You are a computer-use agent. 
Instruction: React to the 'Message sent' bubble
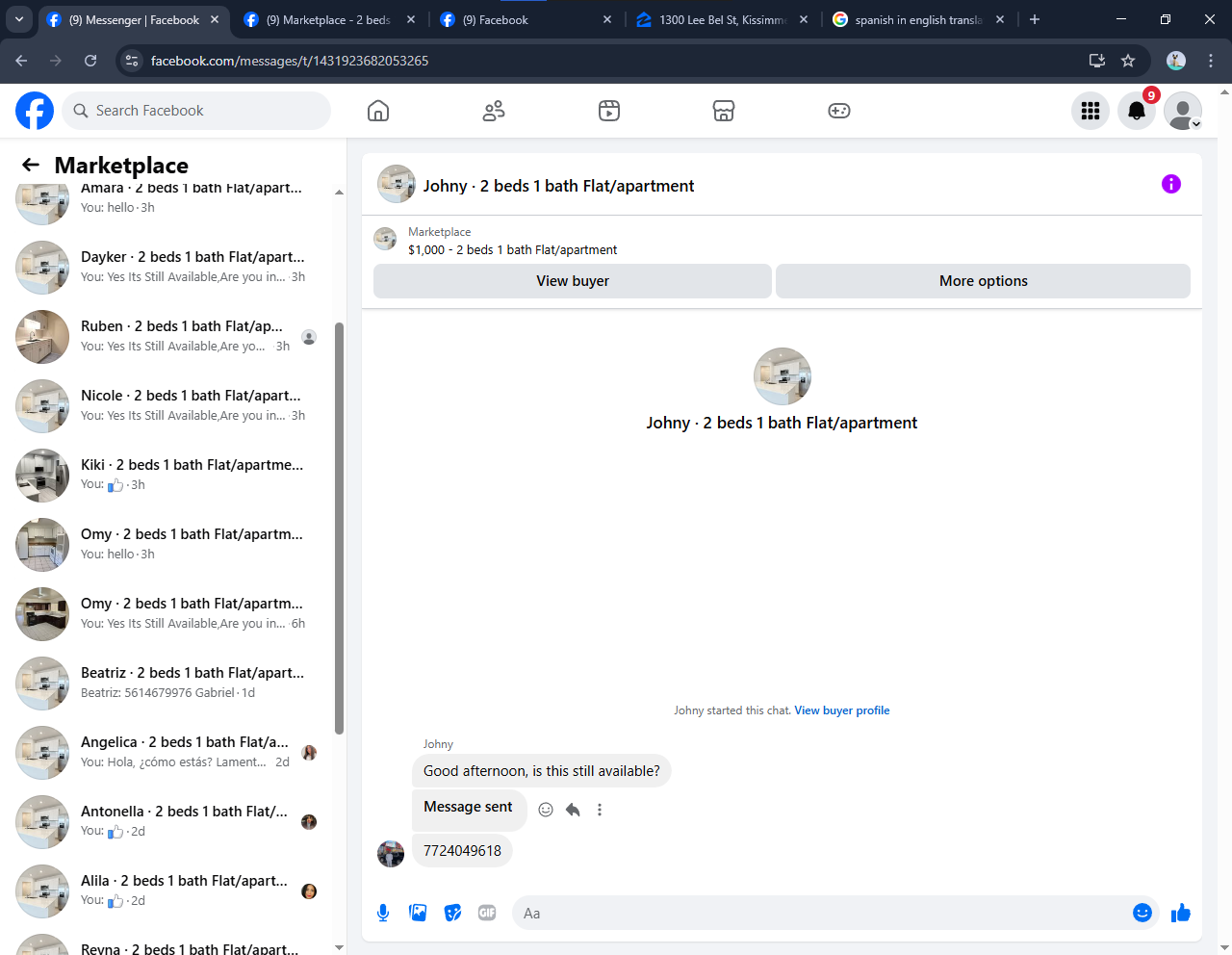pyautogui.click(x=546, y=810)
